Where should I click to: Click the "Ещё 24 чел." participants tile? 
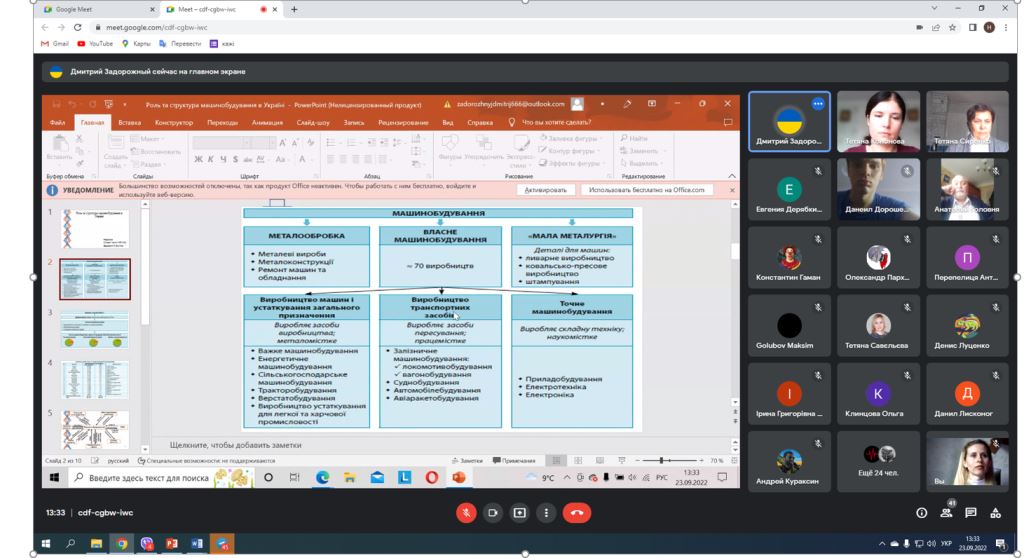878,461
